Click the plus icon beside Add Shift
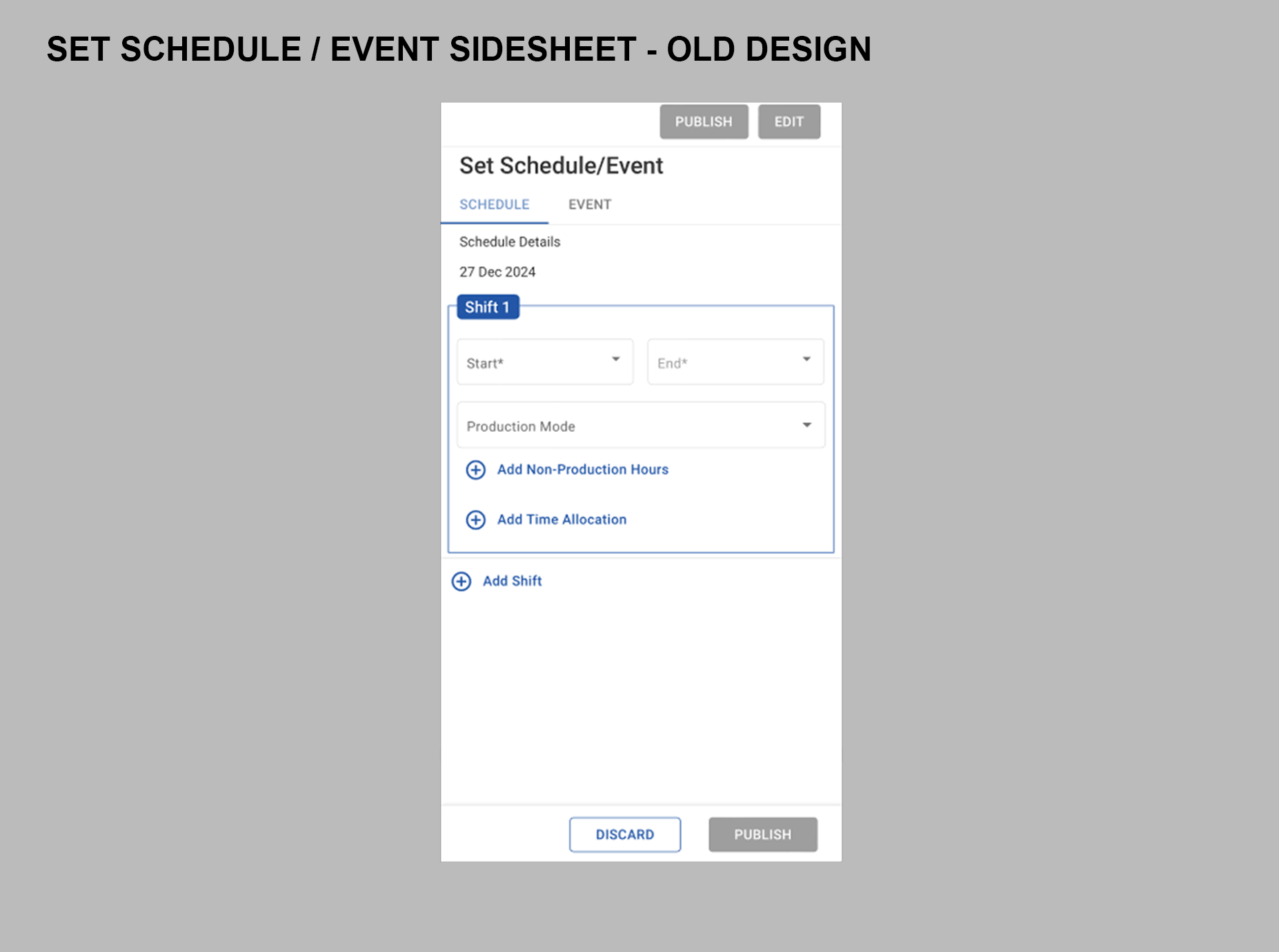Screen dimensions: 1279x952 point(461,582)
